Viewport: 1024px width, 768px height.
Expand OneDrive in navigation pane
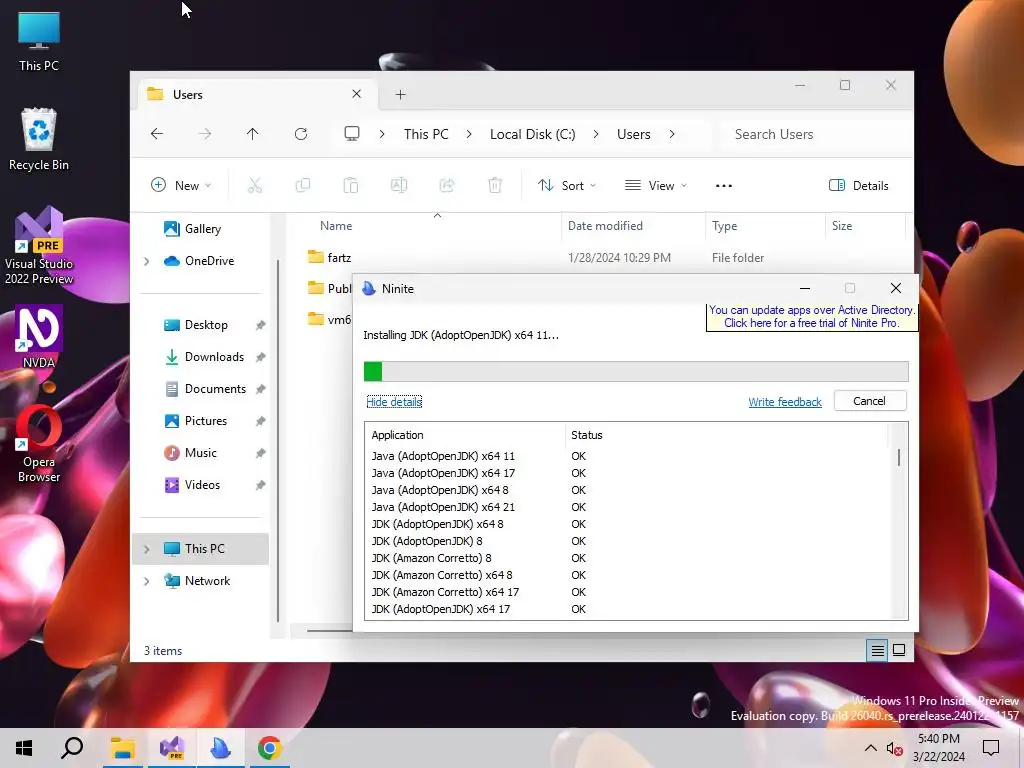[x=146, y=261]
